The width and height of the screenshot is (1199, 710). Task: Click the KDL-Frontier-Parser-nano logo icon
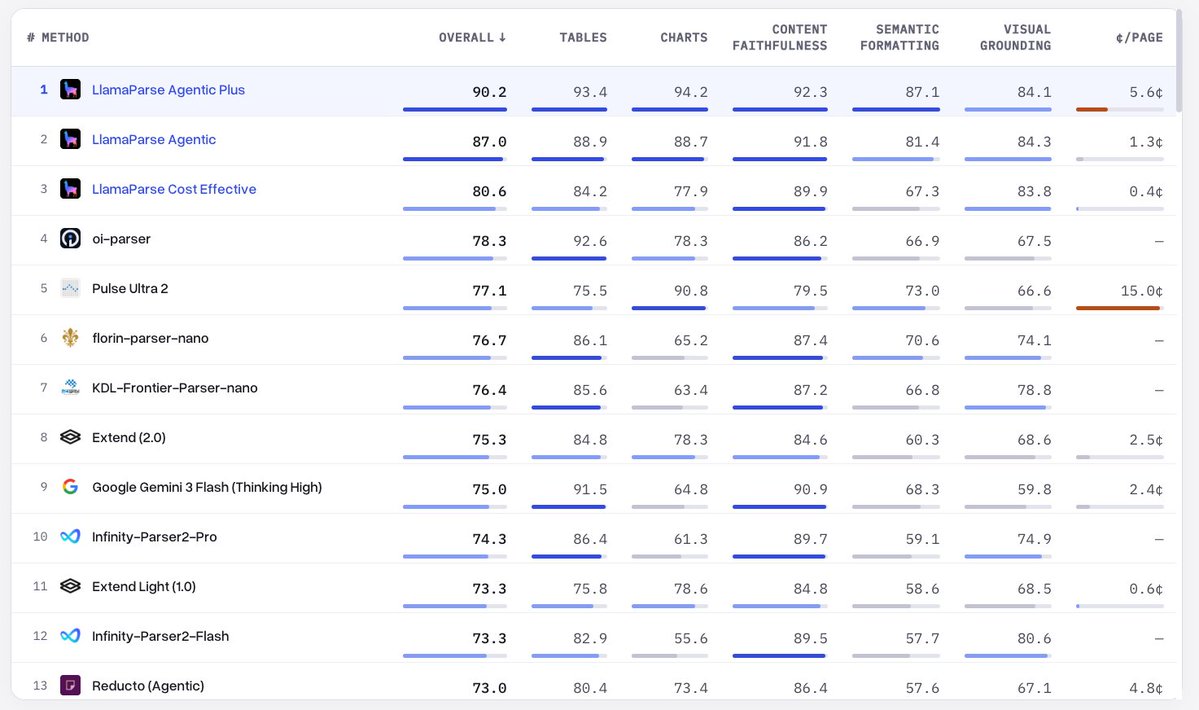70,387
